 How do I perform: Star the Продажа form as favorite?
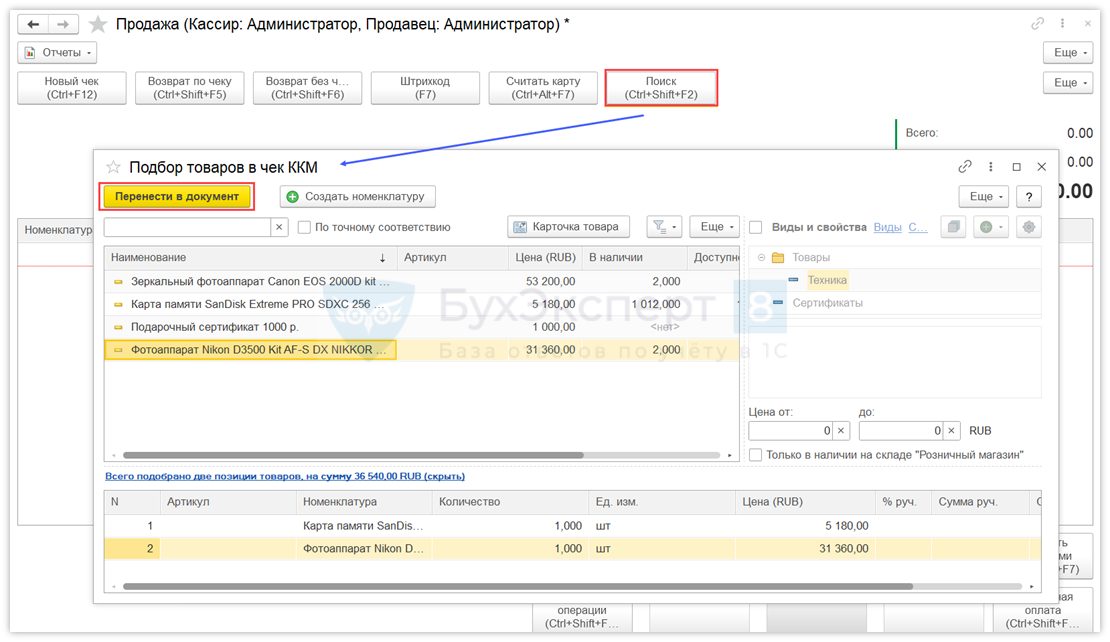tap(98, 24)
